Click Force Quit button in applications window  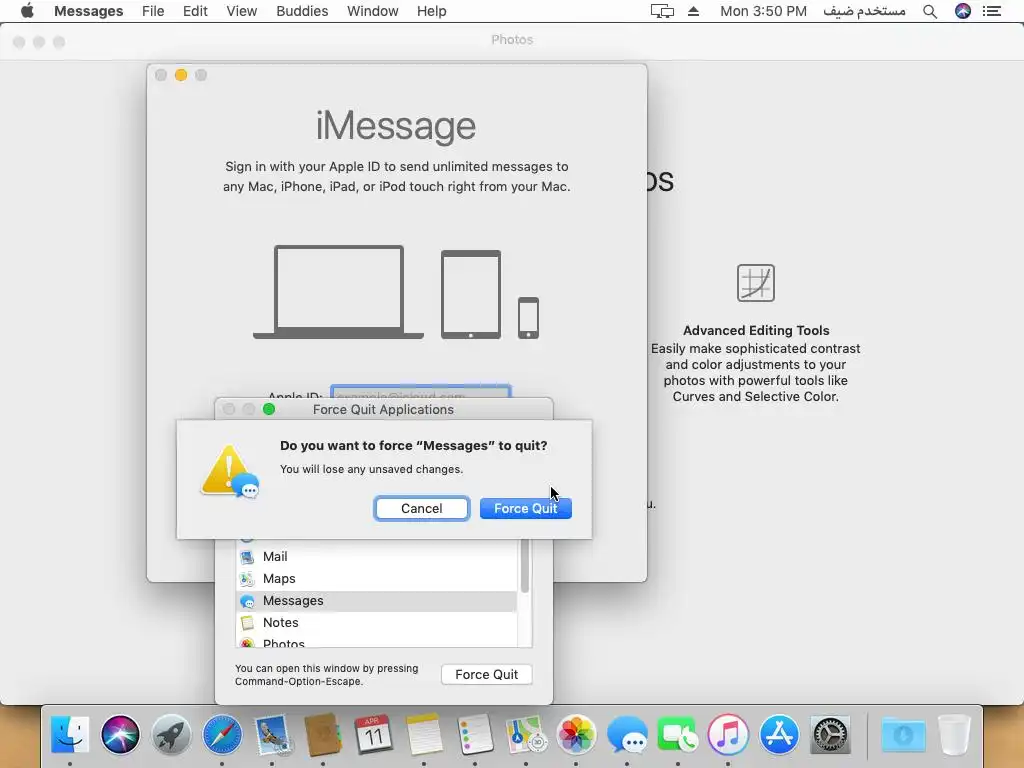(x=487, y=675)
